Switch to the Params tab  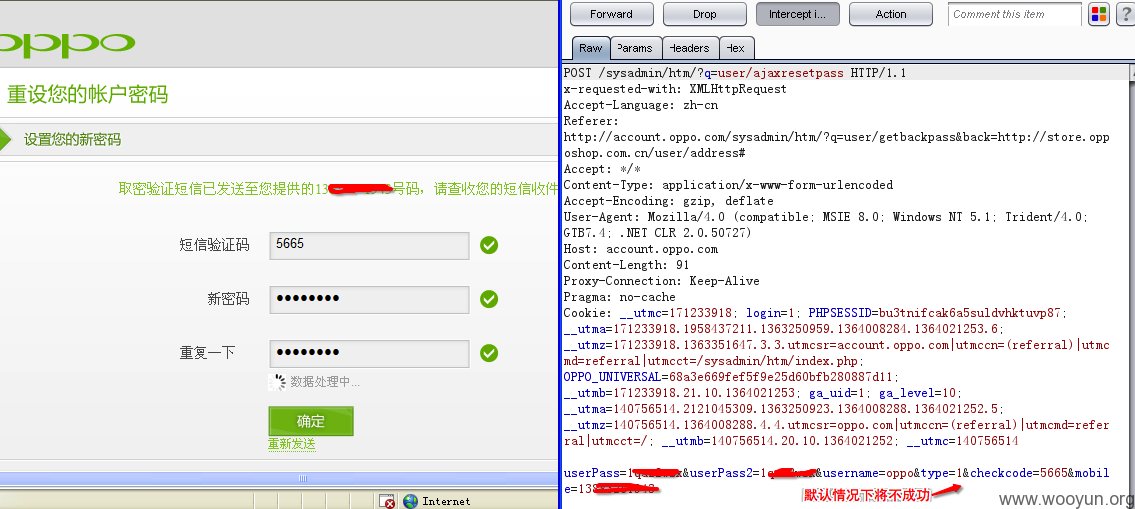[x=635, y=49]
